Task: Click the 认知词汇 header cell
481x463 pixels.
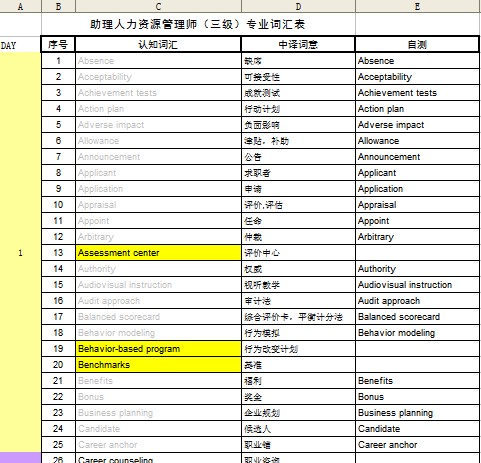Action: point(158,44)
